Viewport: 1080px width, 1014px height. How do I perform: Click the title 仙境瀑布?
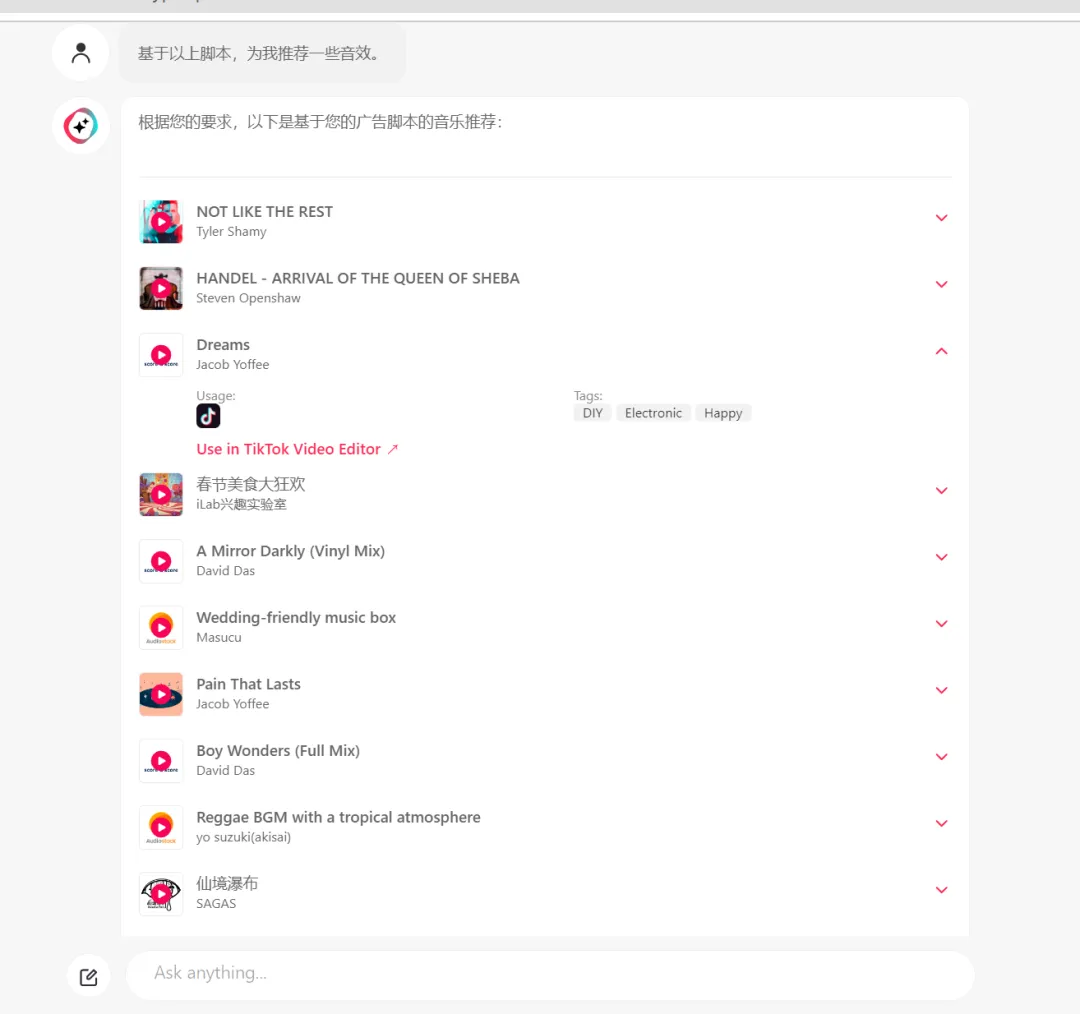point(227,884)
